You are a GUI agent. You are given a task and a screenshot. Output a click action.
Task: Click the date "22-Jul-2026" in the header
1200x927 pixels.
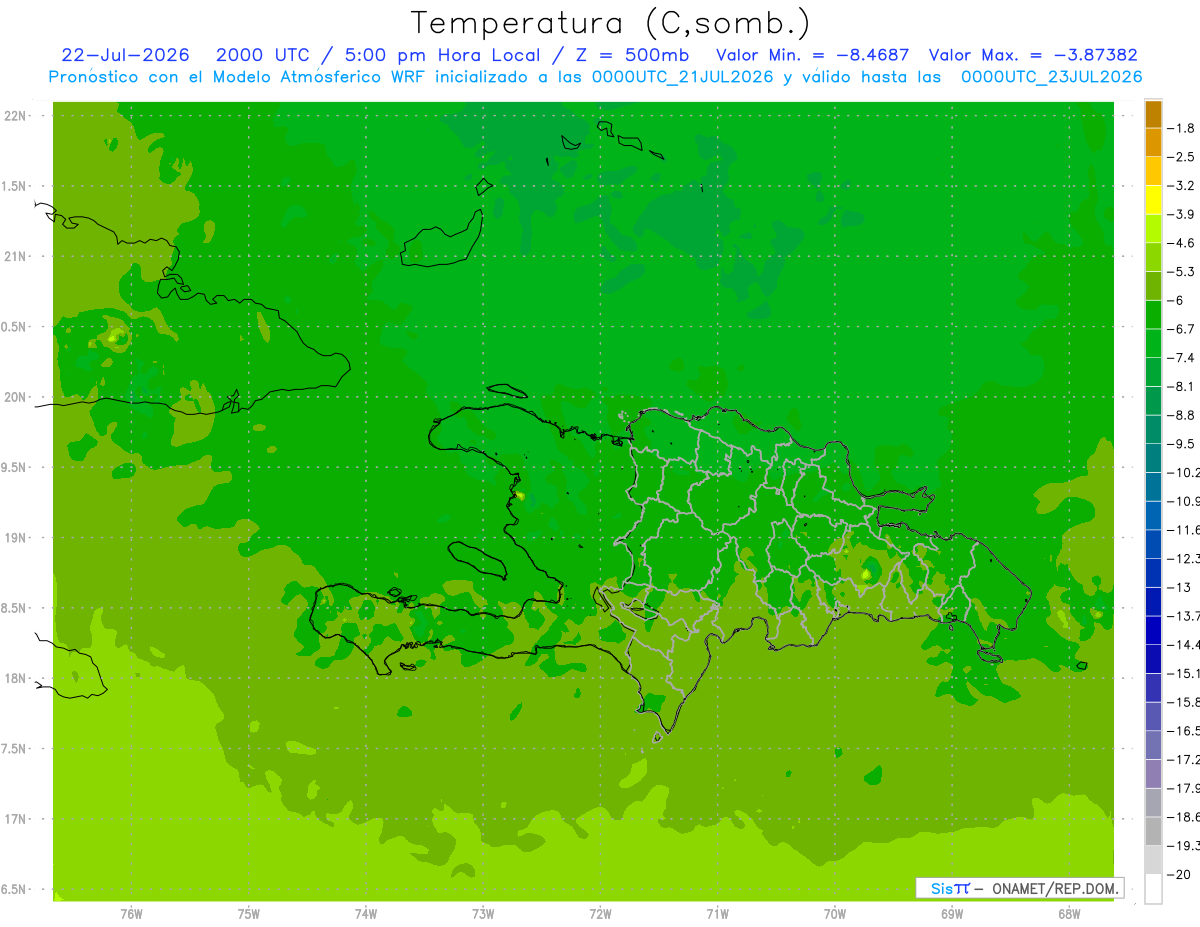coord(125,55)
